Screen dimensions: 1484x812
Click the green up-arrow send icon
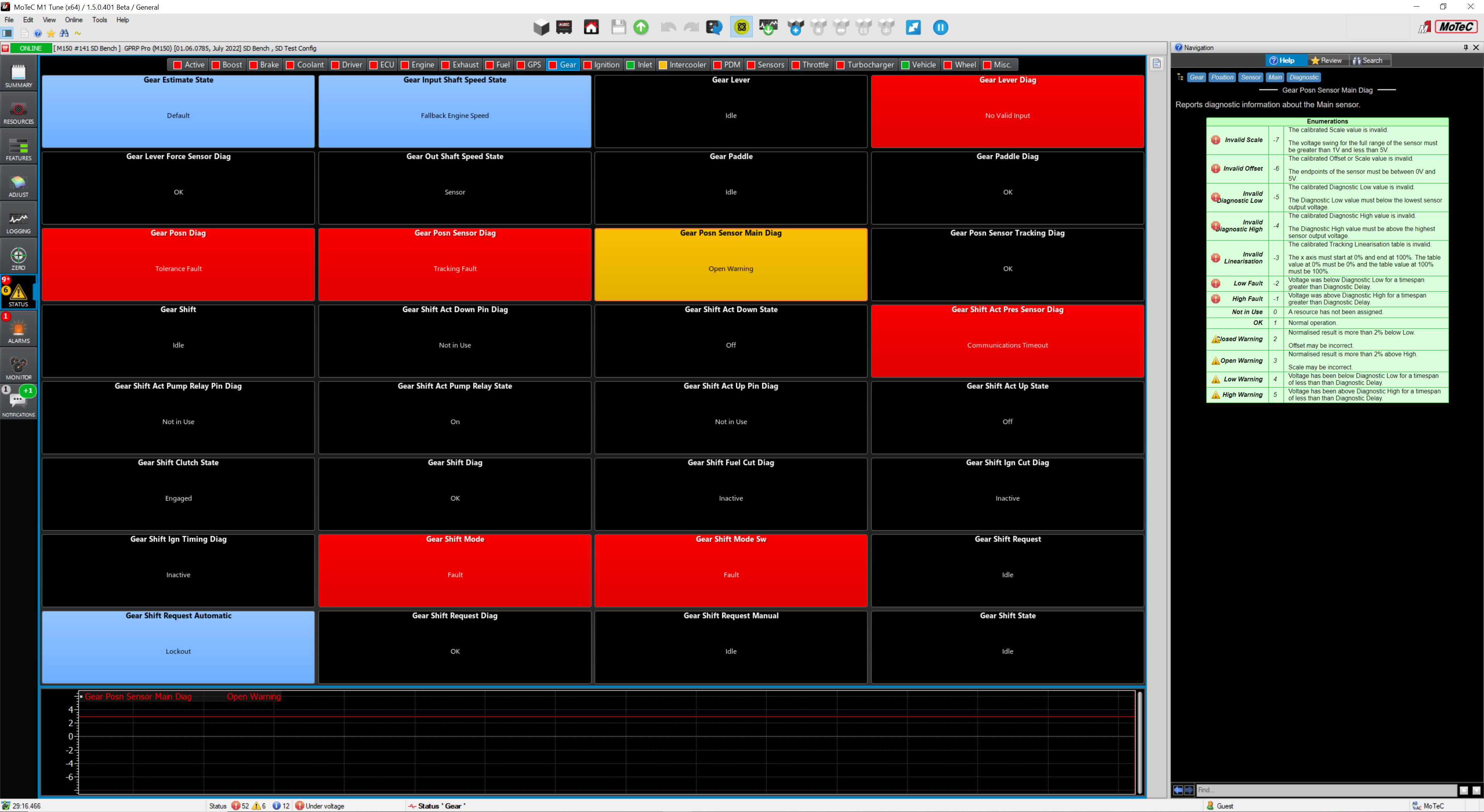point(641,27)
